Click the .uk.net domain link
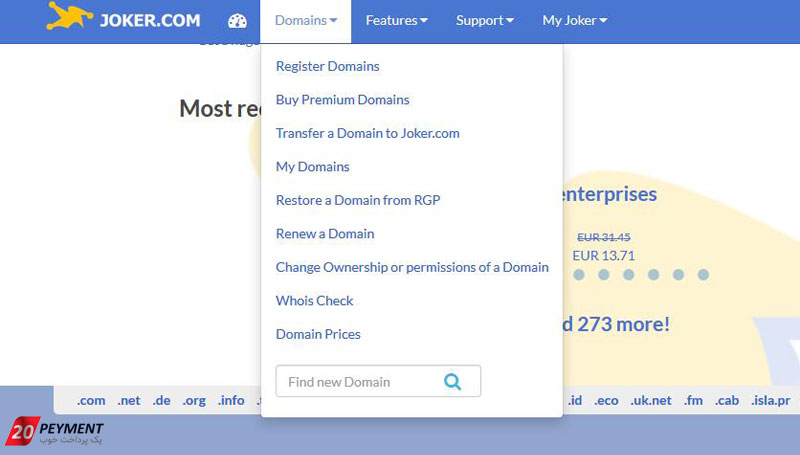Viewport: 800px width, 455px height. point(651,400)
